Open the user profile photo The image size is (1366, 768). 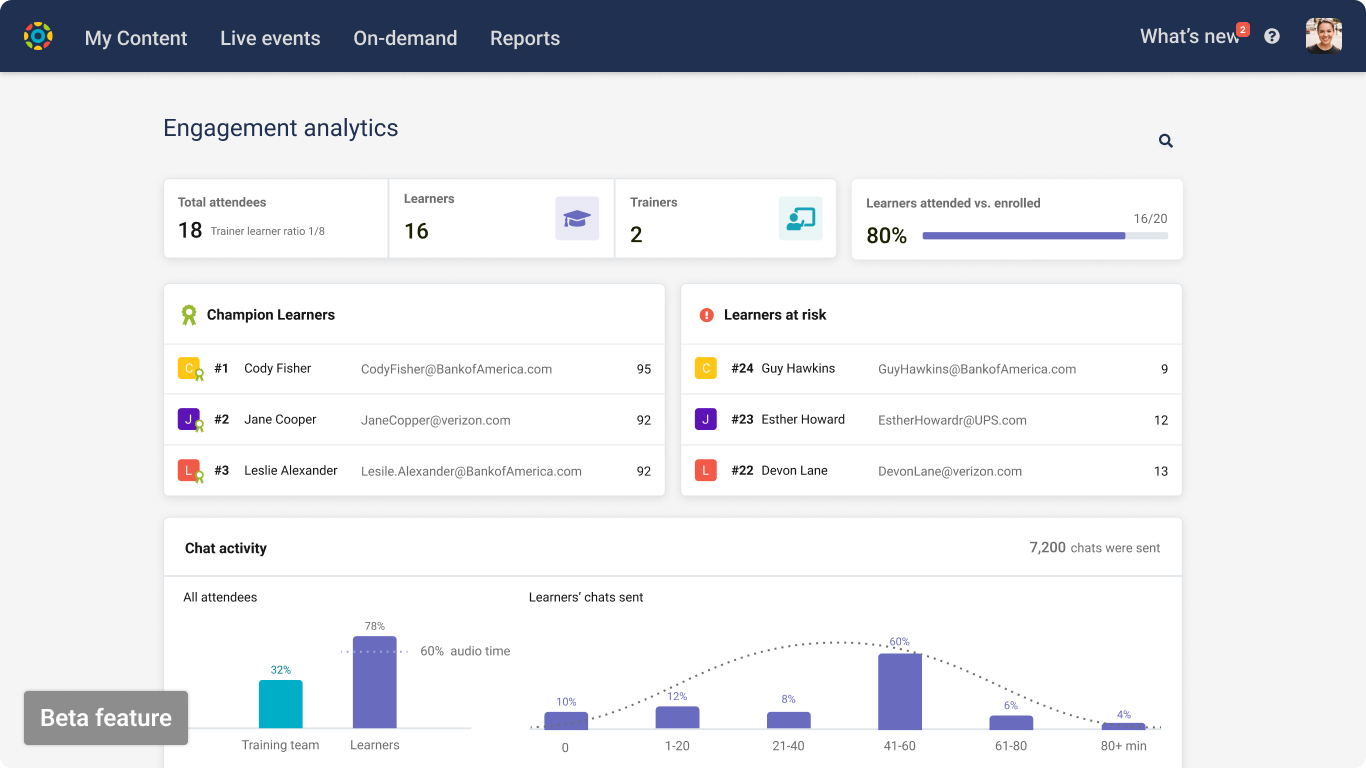[x=1324, y=36]
